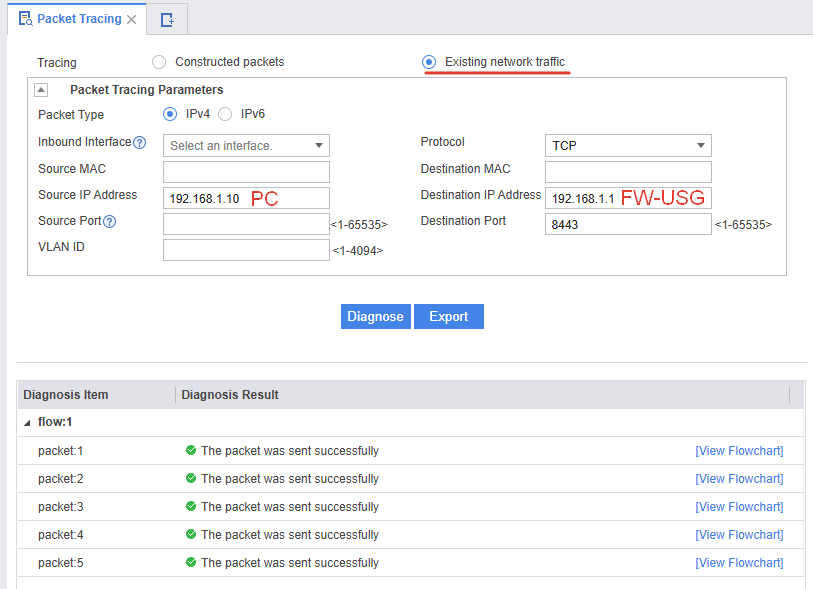This screenshot has height=589, width=813.
Task: Collapse the Packet Tracing Parameters section
Action: pos(41,90)
